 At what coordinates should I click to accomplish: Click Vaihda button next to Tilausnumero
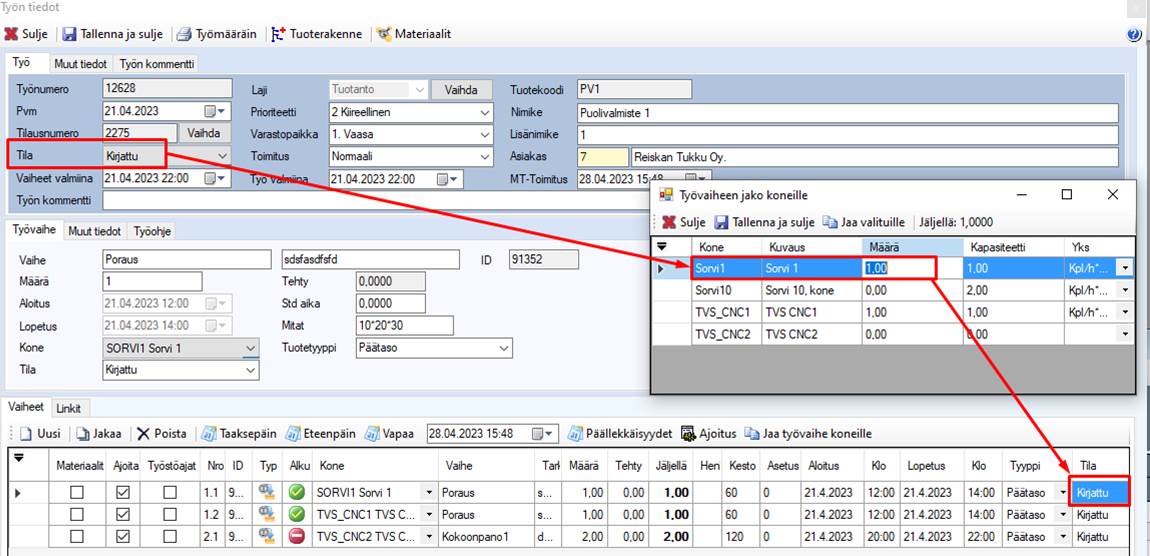point(204,133)
